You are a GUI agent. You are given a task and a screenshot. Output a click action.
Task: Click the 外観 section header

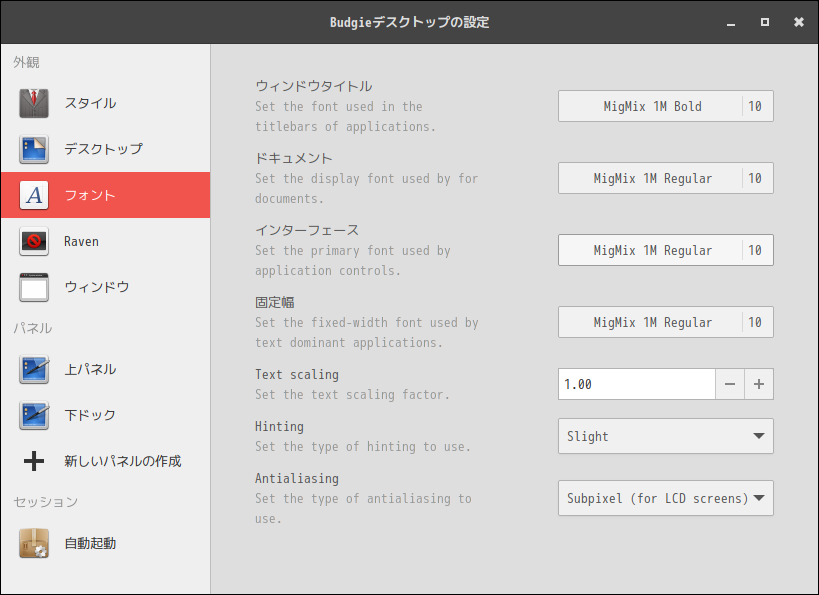pos(26,62)
